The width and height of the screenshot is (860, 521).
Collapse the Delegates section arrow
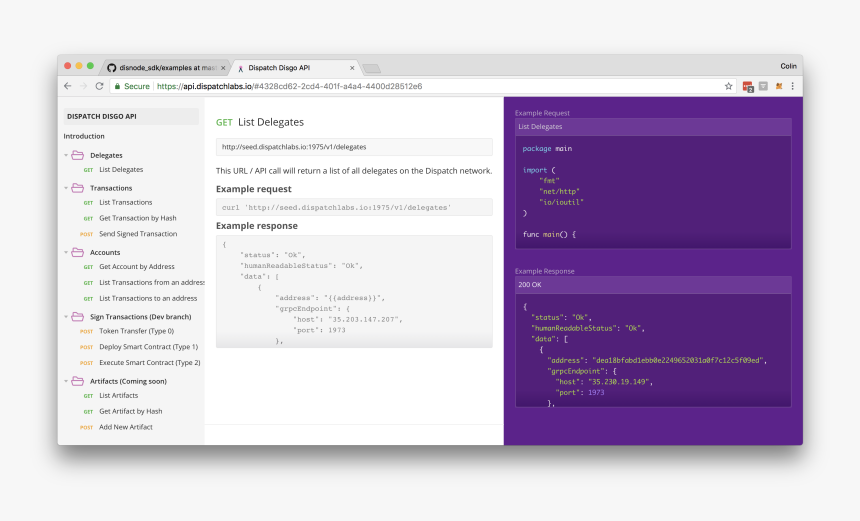click(x=66, y=155)
